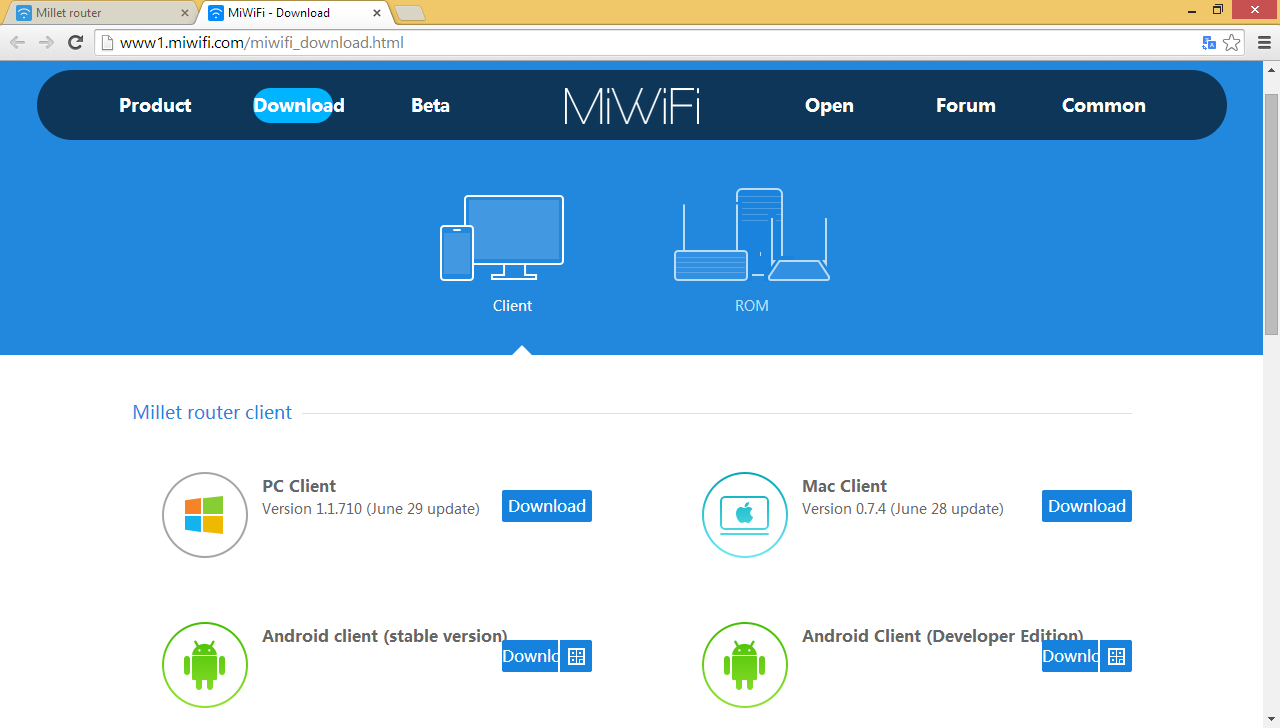Screen dimensions: 1280x728
Task: Open the Download menu item
Action: [299, 105]
